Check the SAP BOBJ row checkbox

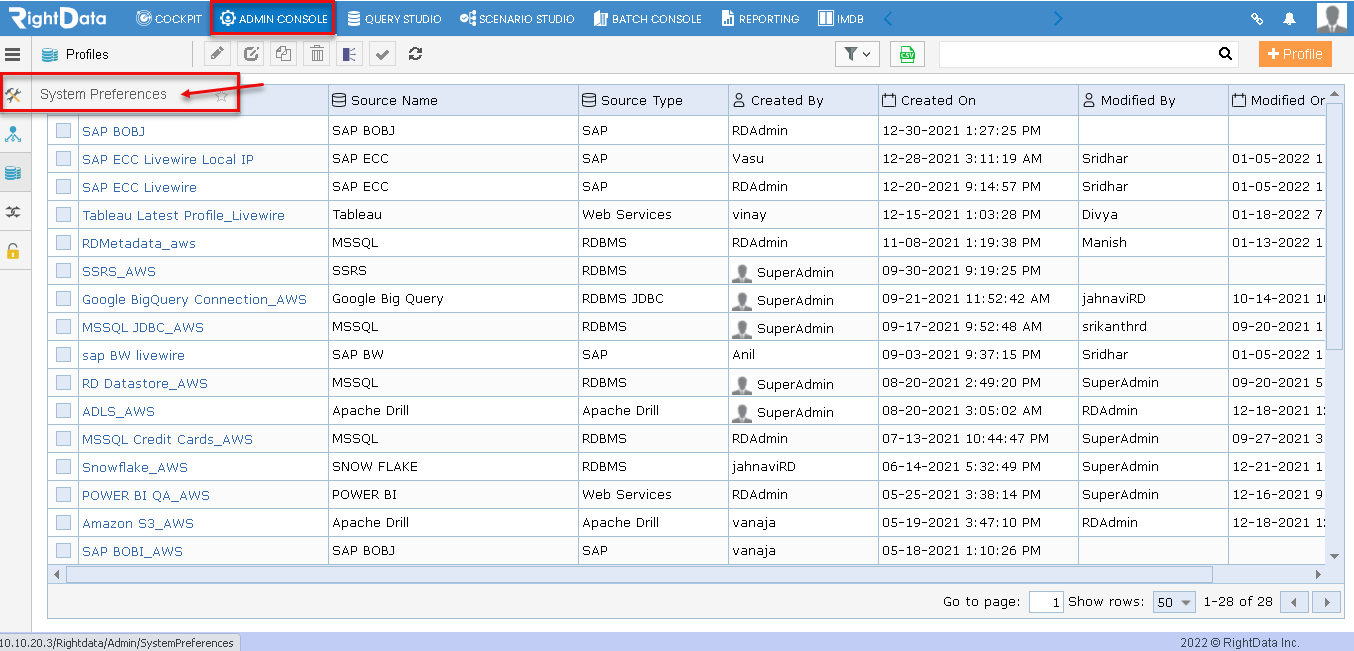click(x=64, y=131)
